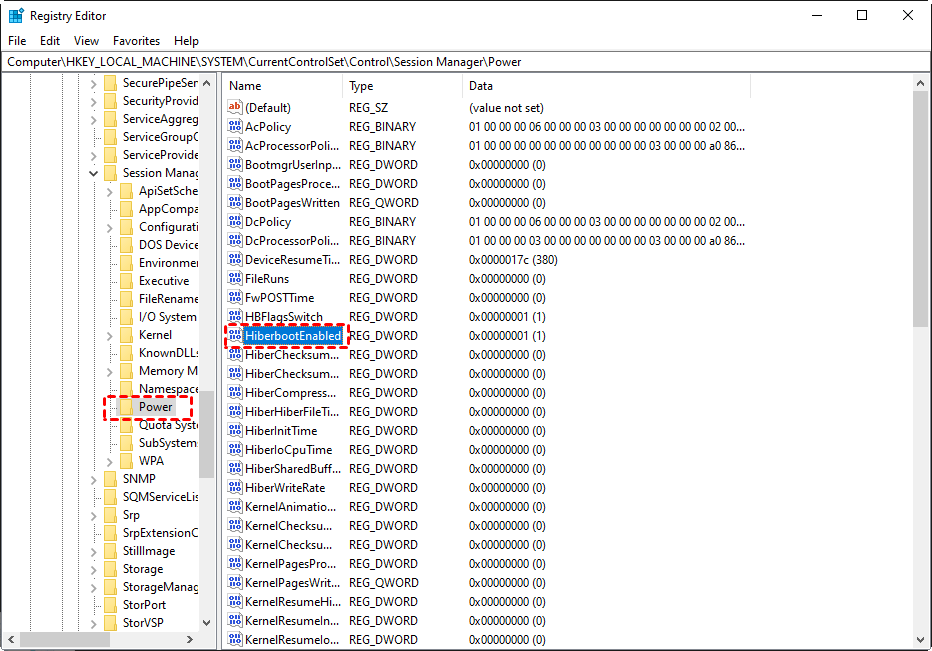Collapse the Session Manager tree node
The image size is (932, 651).
(93, 173)
